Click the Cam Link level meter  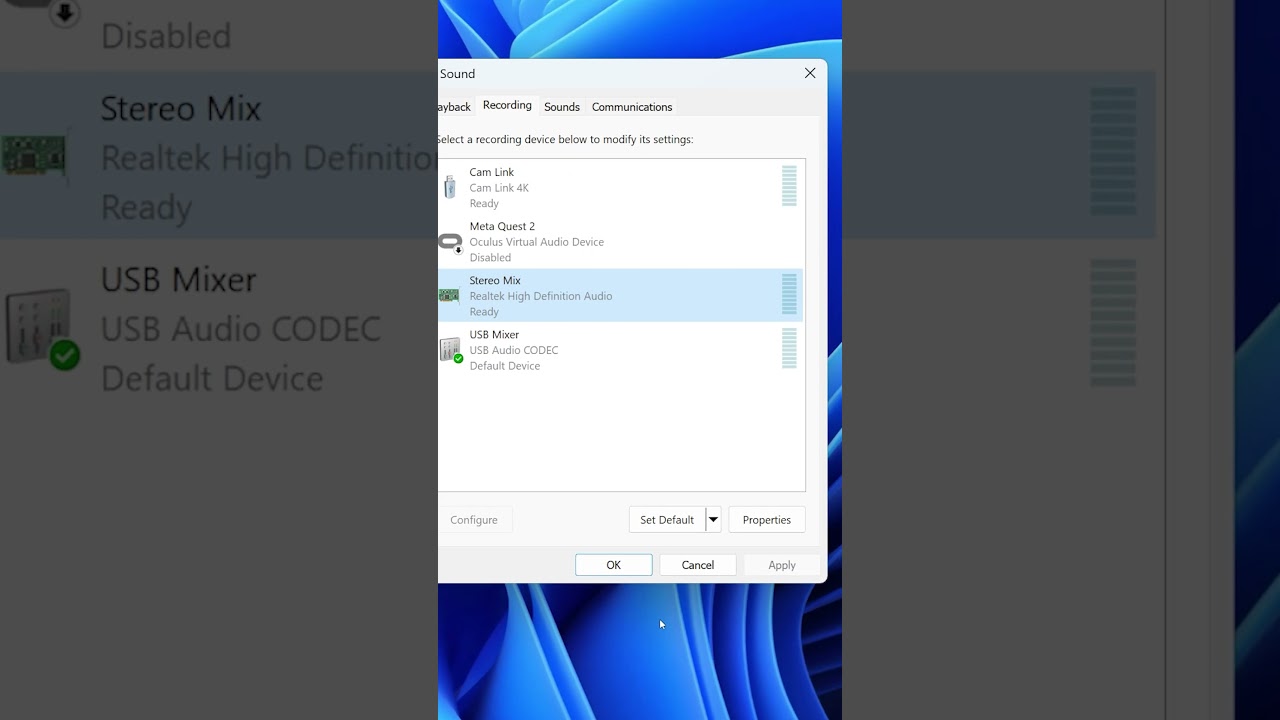[789, 186]
